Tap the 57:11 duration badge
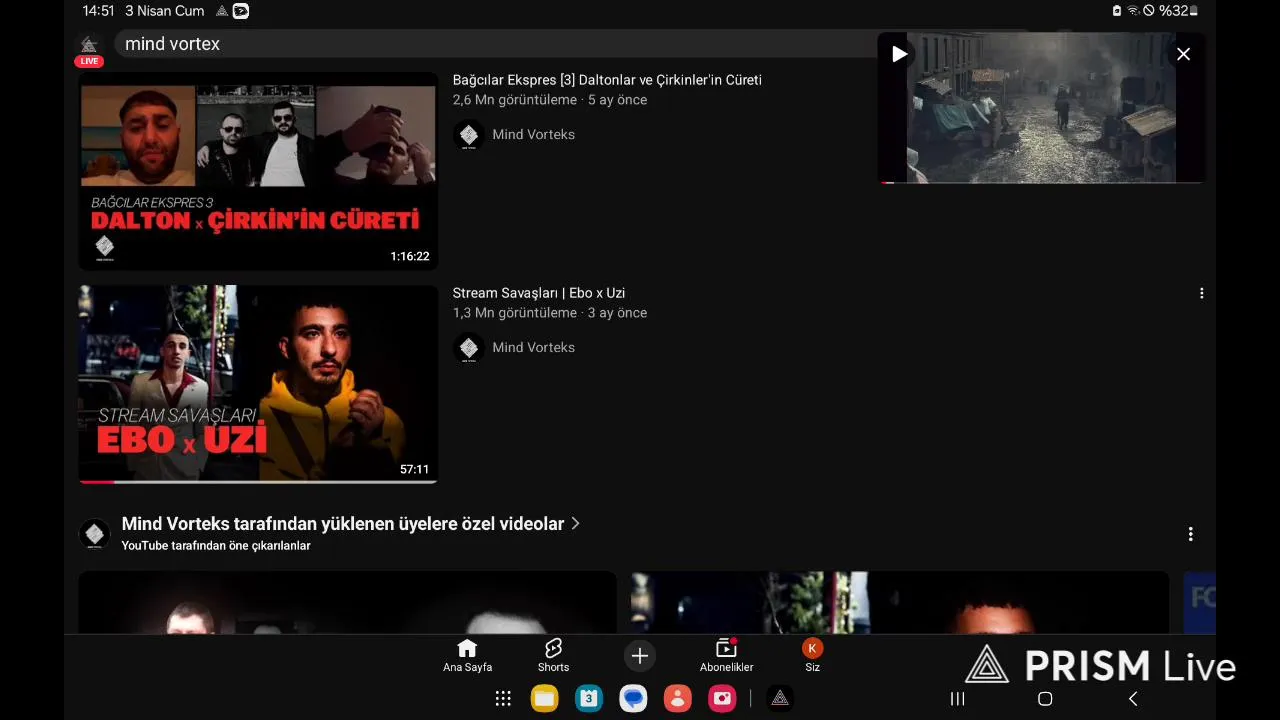The image size is (1280, 720). click(x=414, y=470)
